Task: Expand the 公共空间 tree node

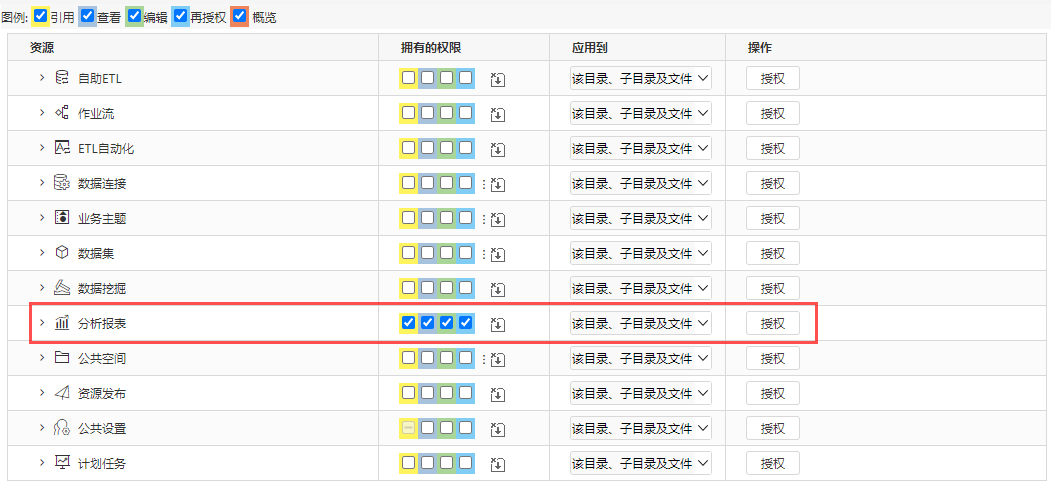Action: [42, 358]
